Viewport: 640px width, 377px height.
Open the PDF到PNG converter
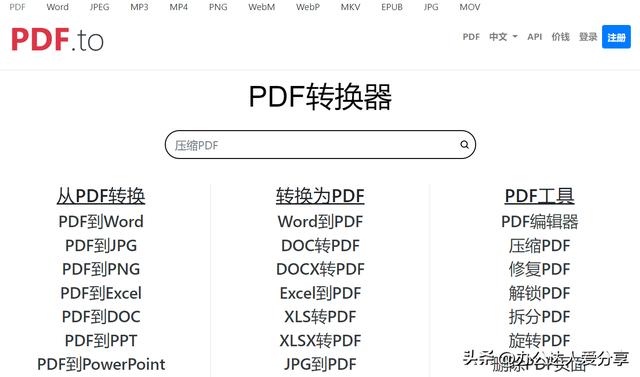101,269
